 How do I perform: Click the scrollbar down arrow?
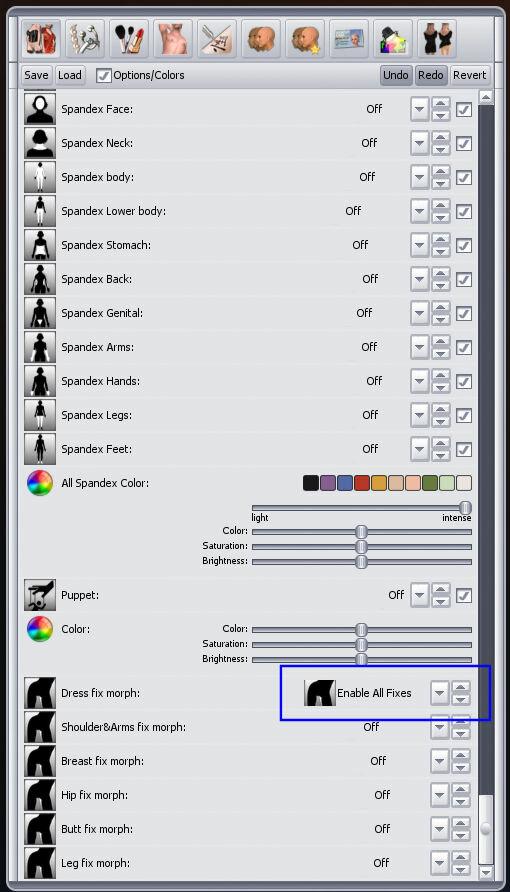pyautogui.click(x=486, y=872)
